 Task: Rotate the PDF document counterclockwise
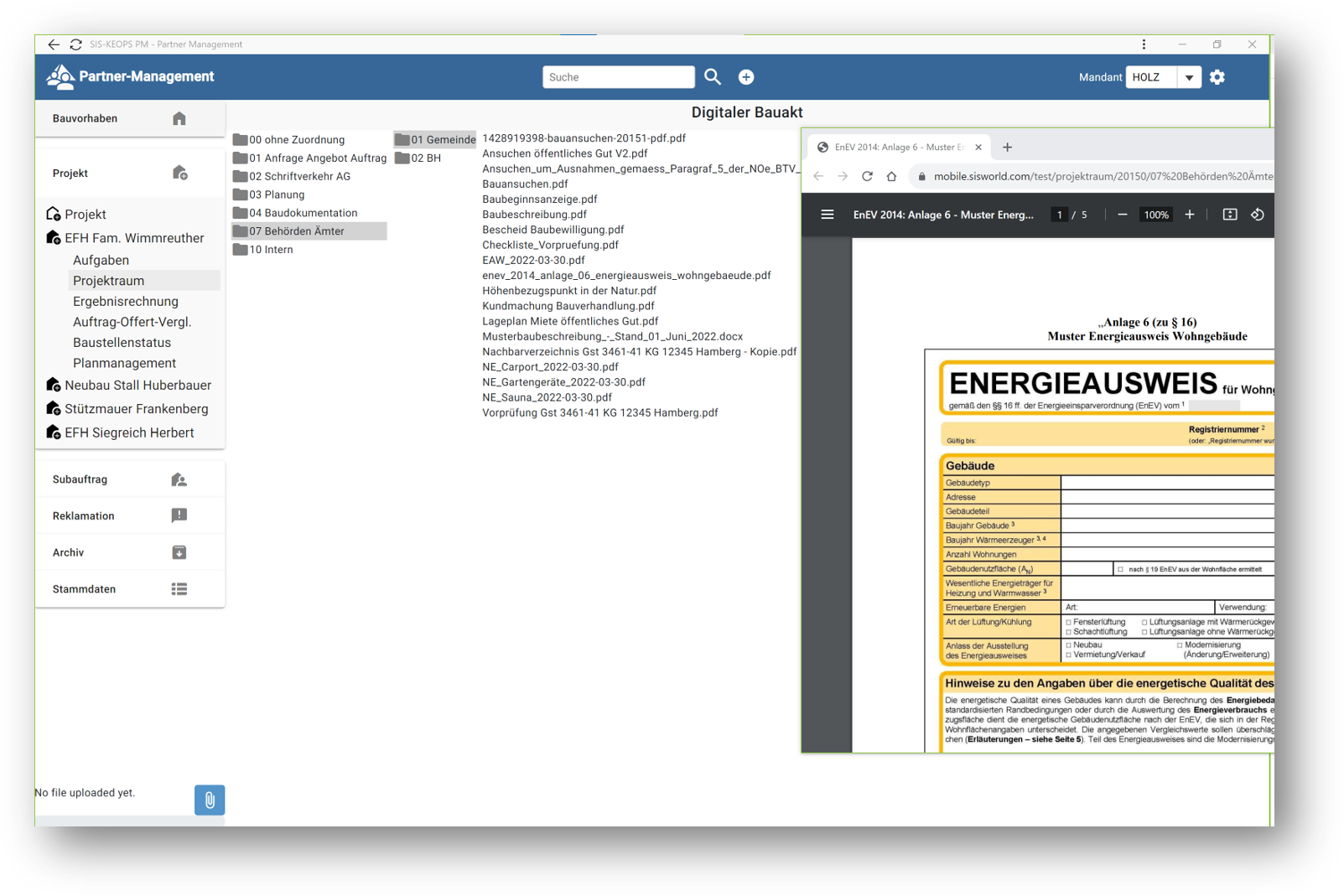[x=1257, y=215]
